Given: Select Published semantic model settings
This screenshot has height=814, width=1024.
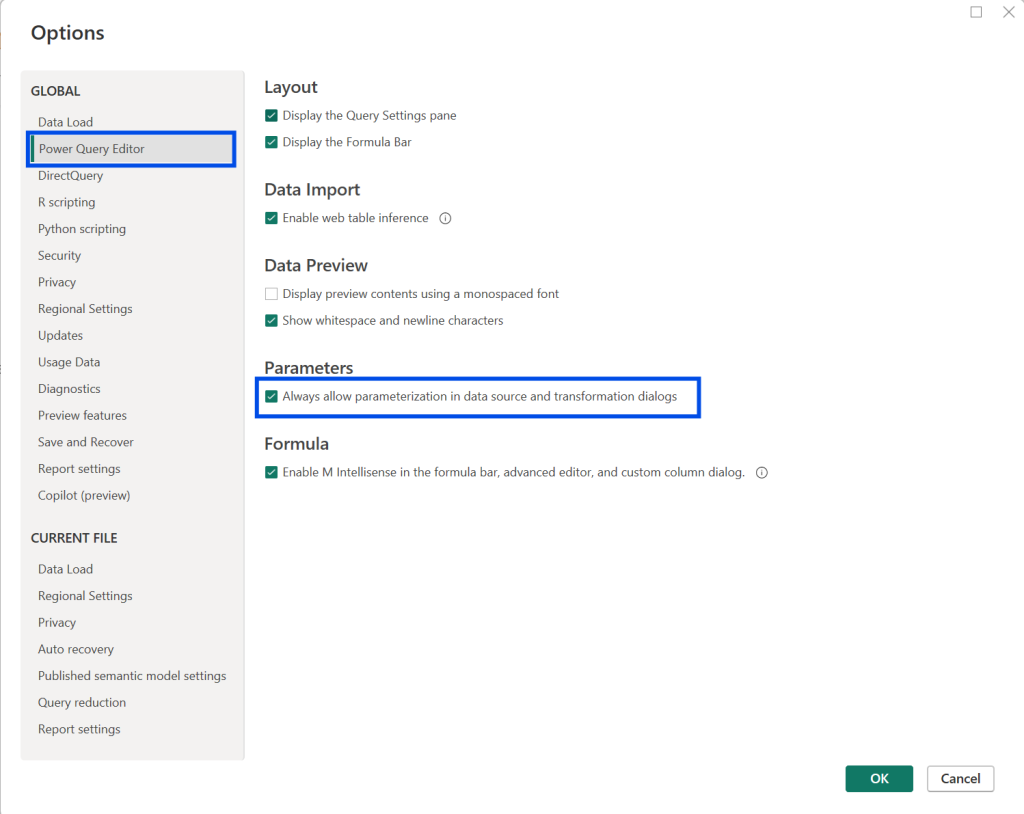Looking at the screenshot, I should tap(132, 676).
